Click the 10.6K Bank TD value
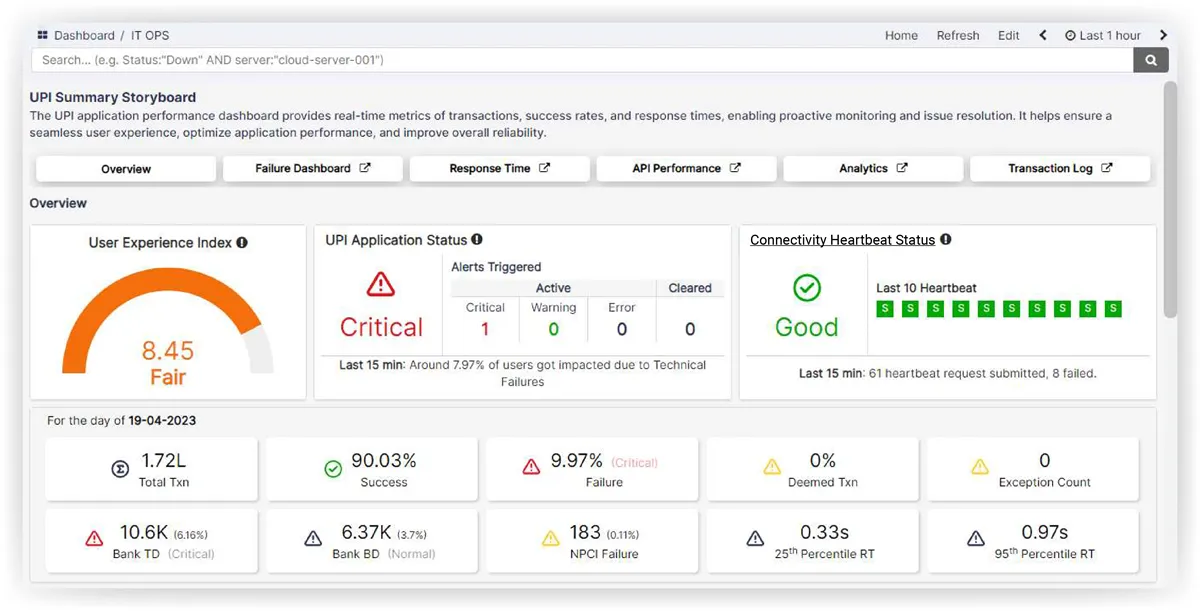 144,533
